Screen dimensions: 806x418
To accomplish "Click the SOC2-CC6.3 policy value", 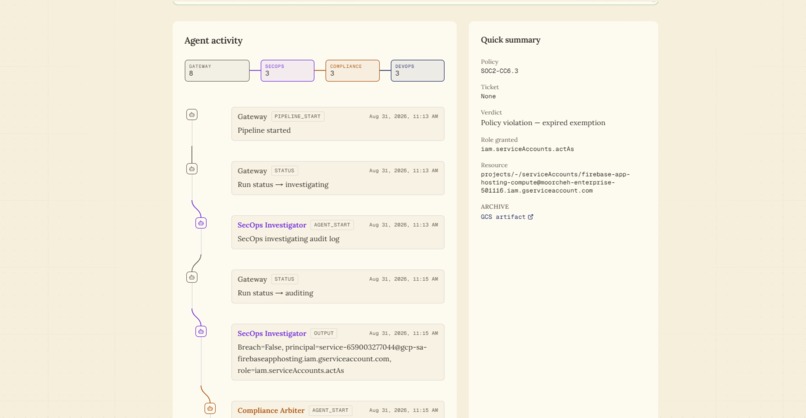I will 500,71.
